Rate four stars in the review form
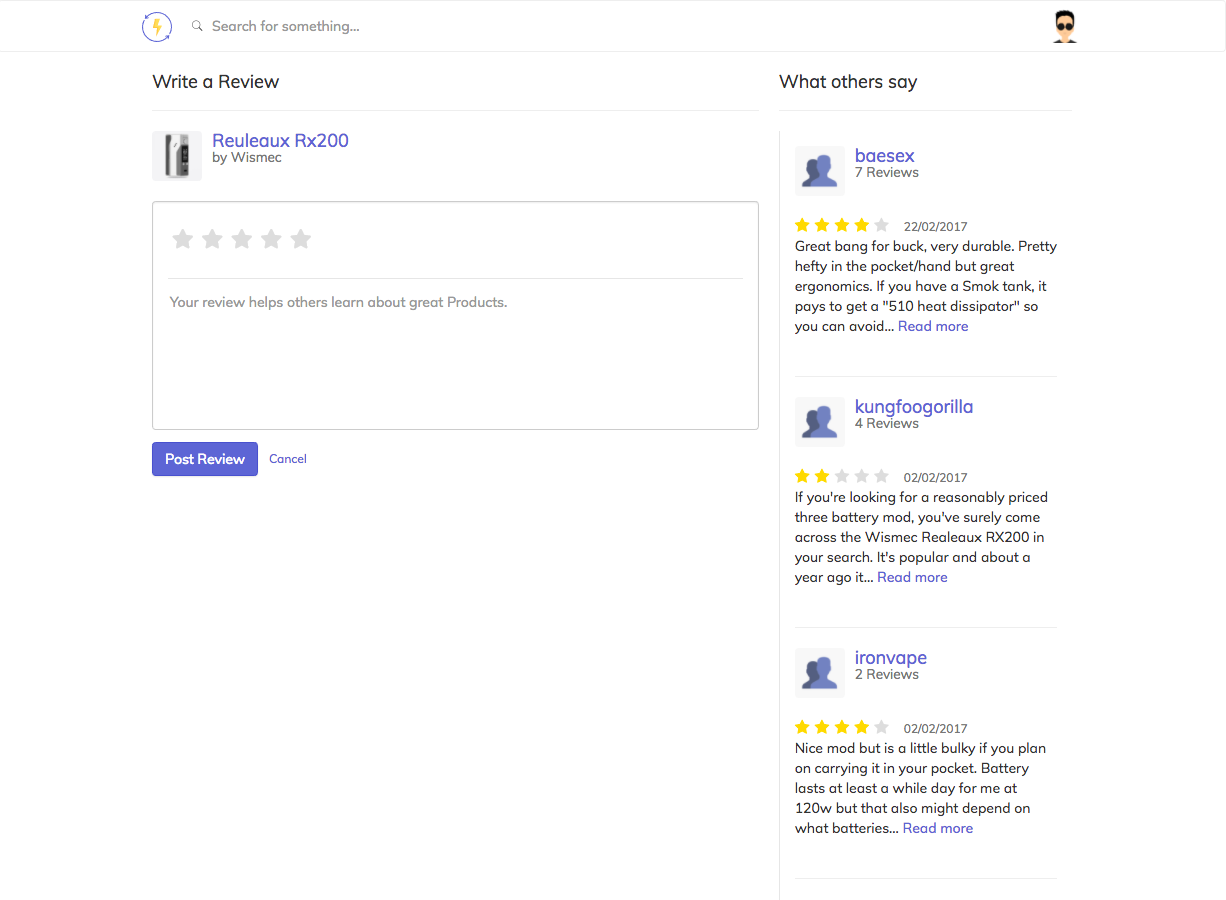 click(x=271, y=239)
